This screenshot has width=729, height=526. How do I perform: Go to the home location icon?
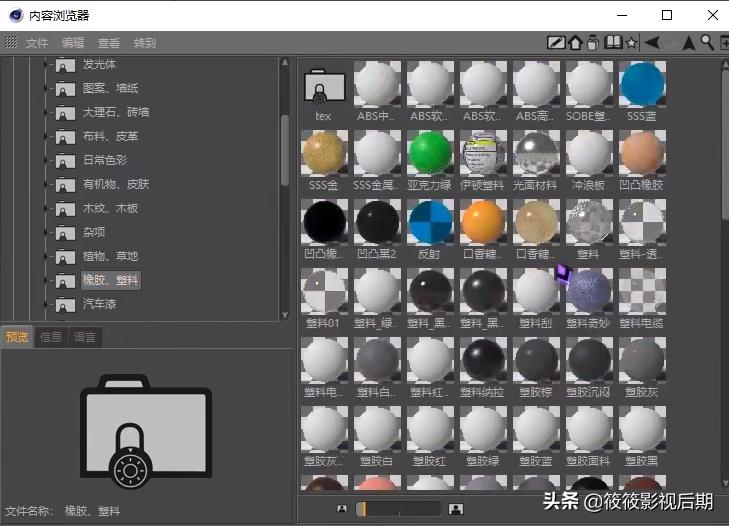click(575, 43)
